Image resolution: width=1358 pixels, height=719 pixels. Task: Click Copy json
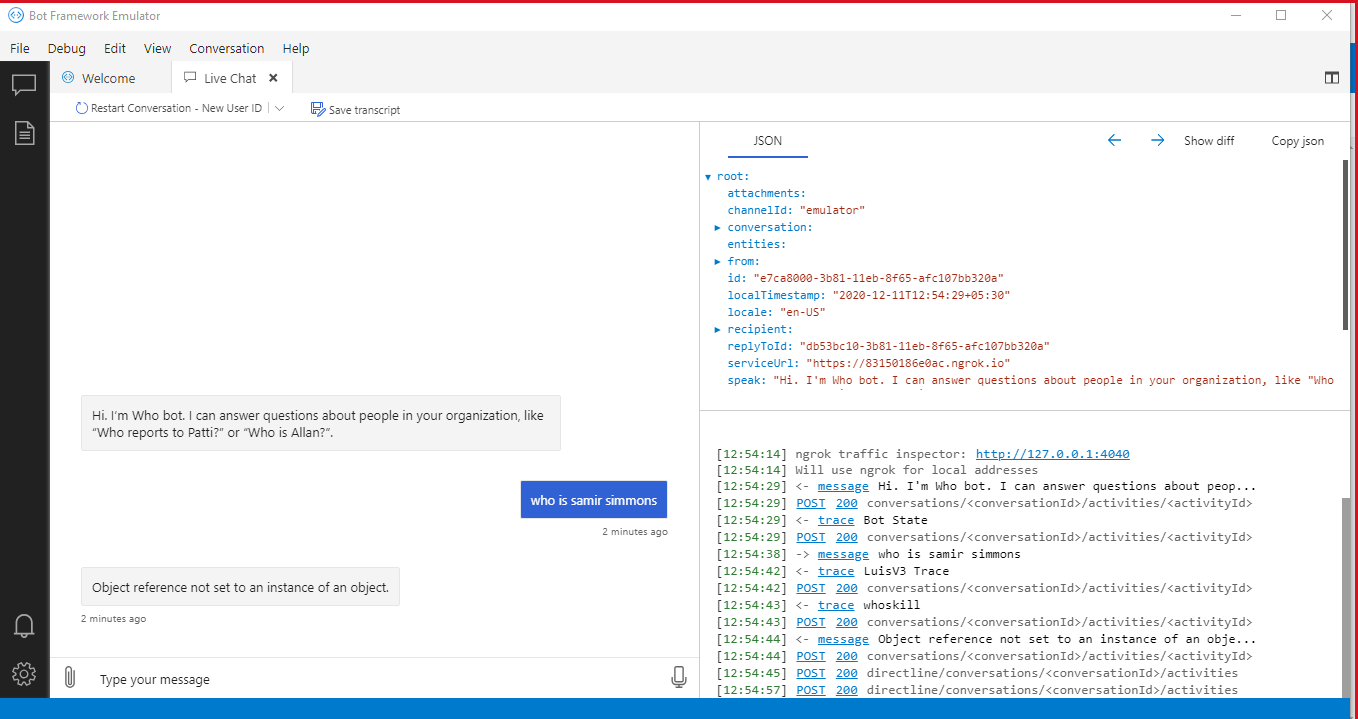click(1297, 140)
